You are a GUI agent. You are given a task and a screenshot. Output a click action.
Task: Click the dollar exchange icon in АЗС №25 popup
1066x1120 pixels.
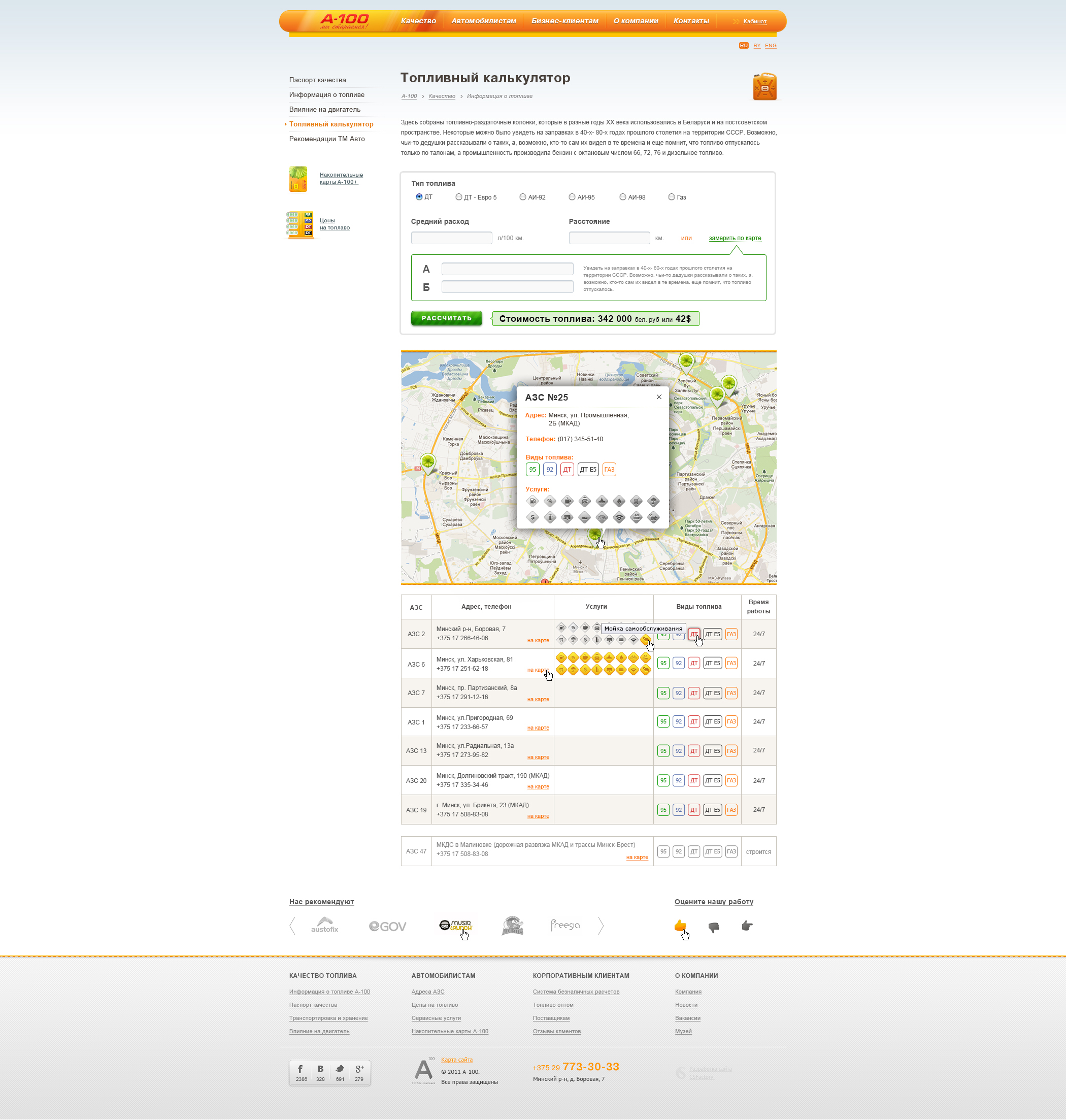point(532,518)
